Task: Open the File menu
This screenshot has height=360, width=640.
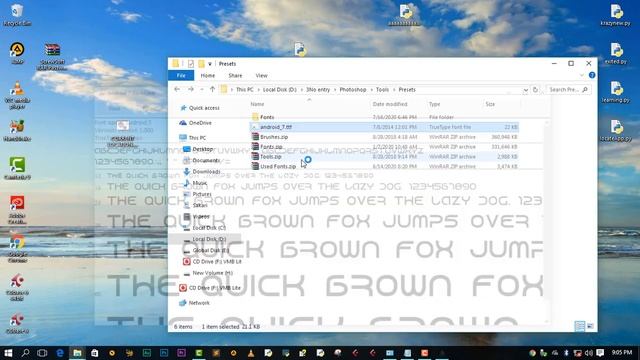Action: pyautogui.click(x=181, y=76)
